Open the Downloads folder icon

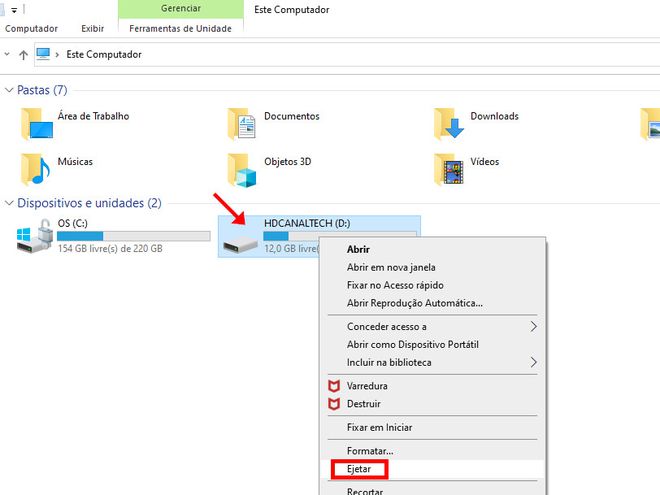pyautogui.click(x=449, y=124)
